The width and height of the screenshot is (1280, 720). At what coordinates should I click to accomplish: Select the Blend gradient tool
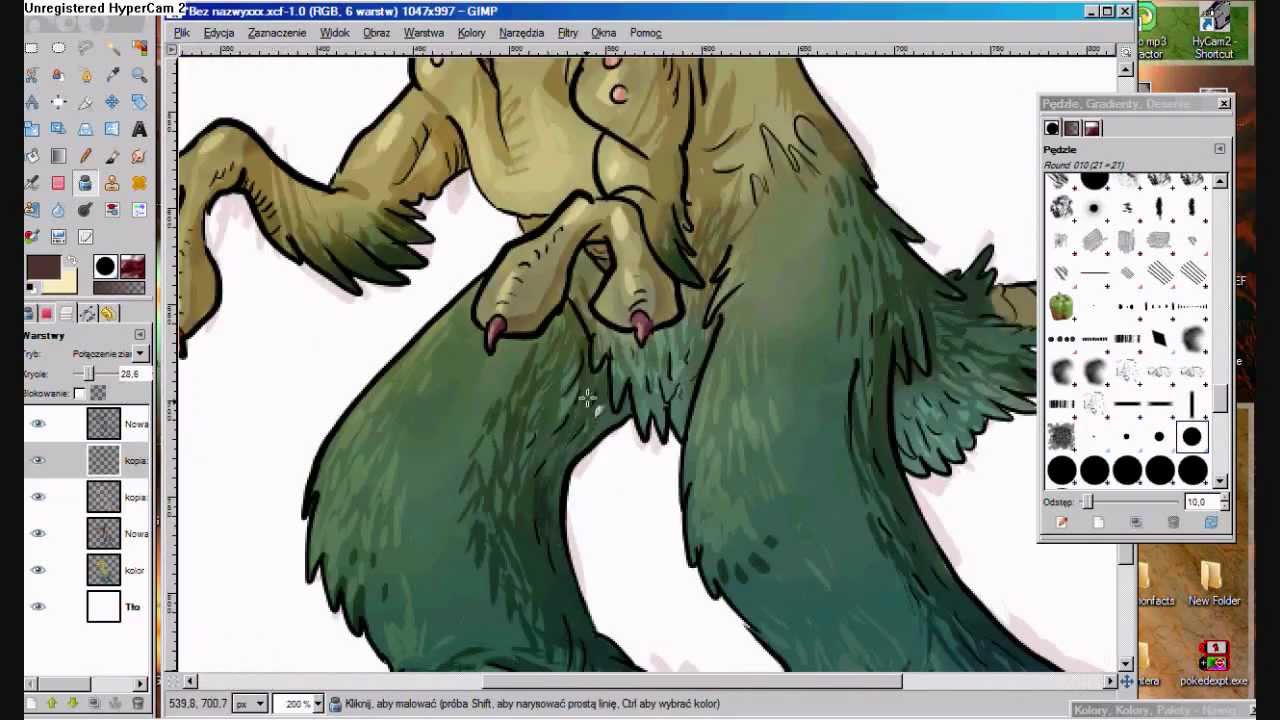point(58,156)
